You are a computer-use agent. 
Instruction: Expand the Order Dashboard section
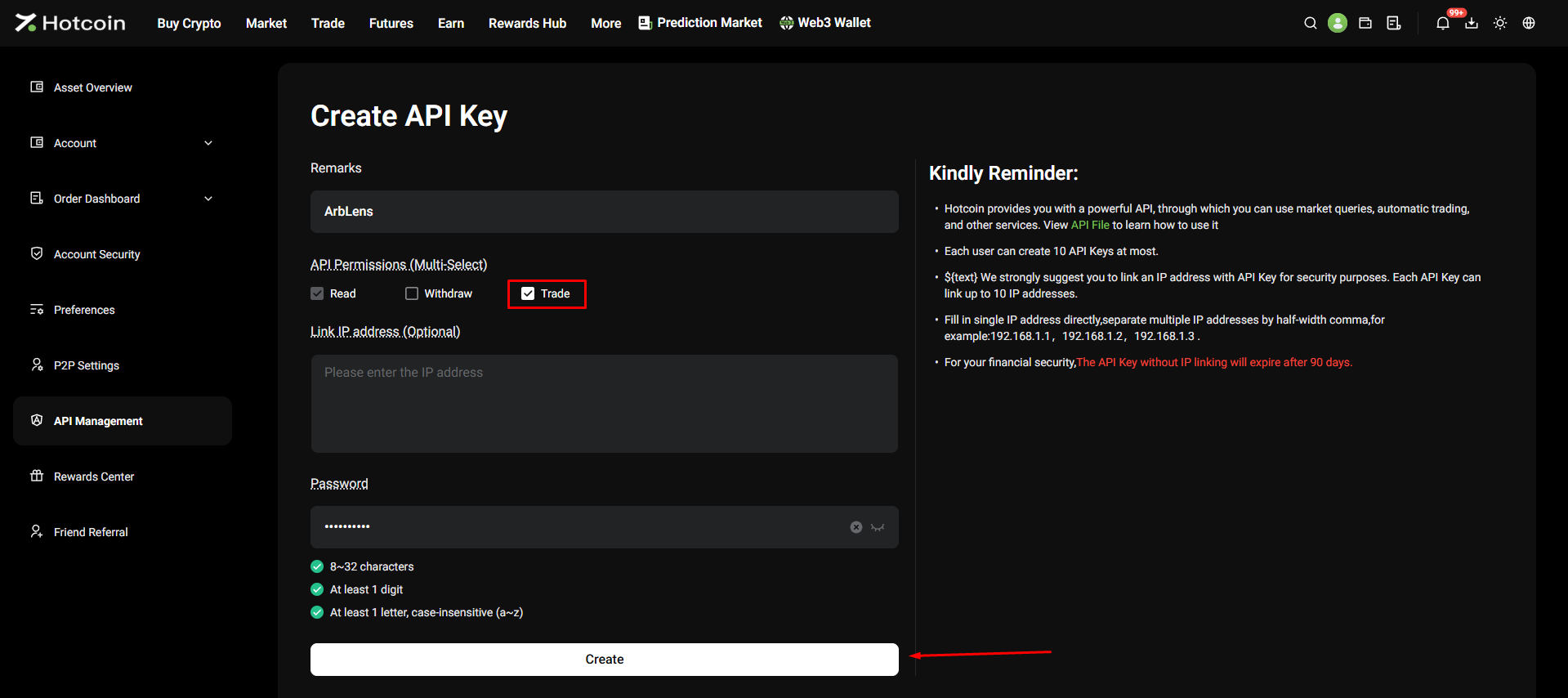(x=208, y=199)
